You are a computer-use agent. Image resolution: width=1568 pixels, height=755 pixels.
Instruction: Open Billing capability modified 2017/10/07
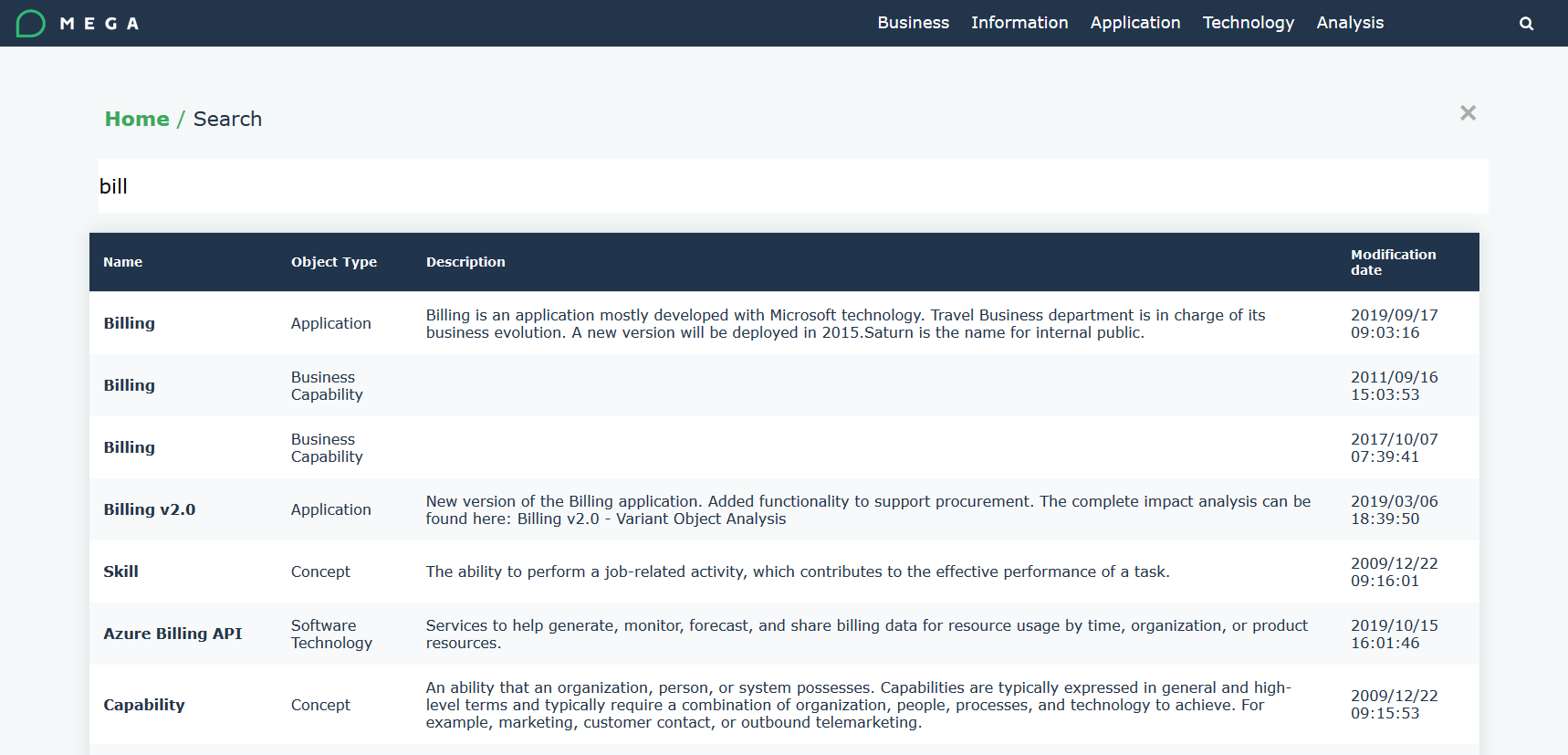[x=129, y=447]
